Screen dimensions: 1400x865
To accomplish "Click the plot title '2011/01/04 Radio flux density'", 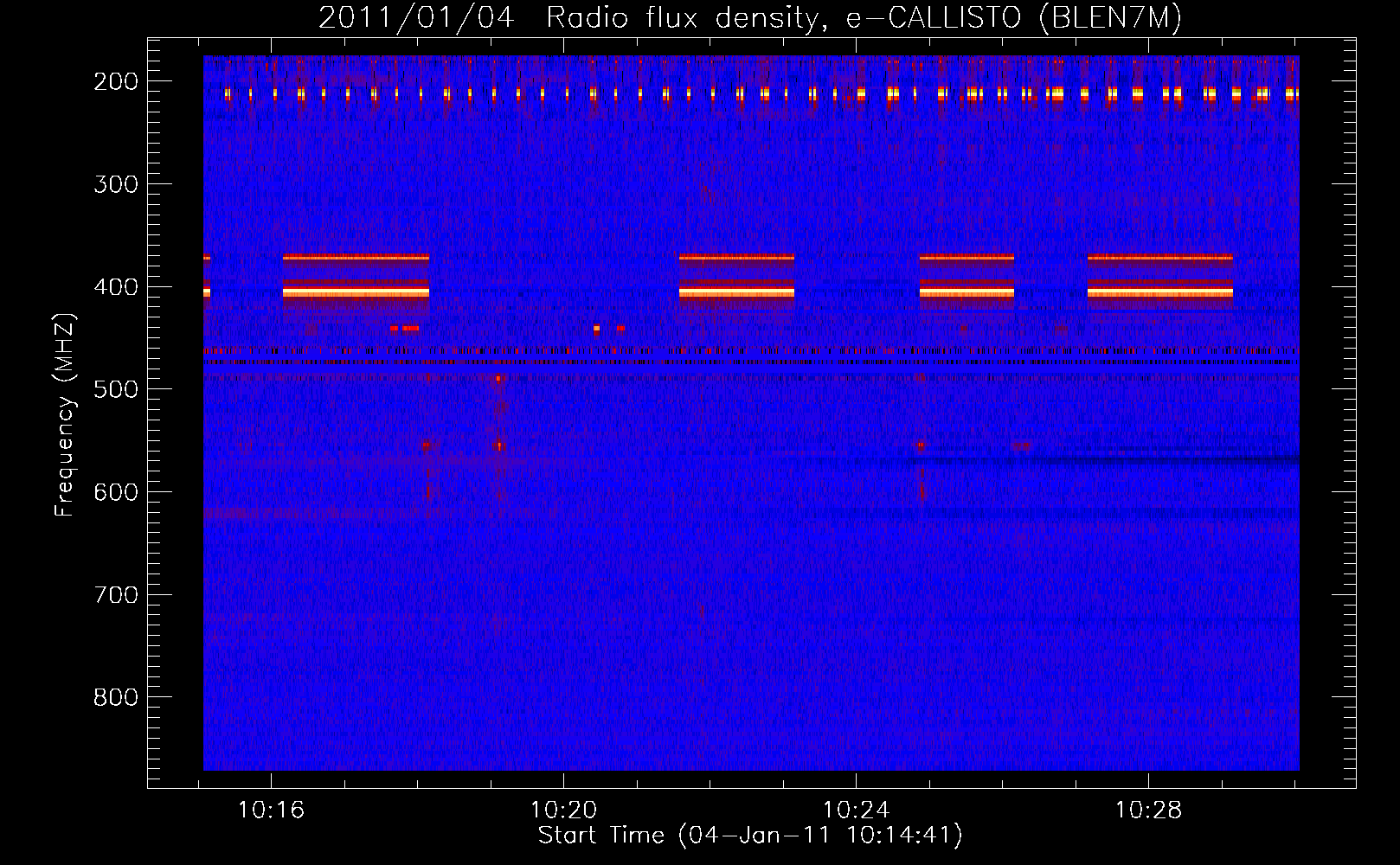I will pos(749,18).
